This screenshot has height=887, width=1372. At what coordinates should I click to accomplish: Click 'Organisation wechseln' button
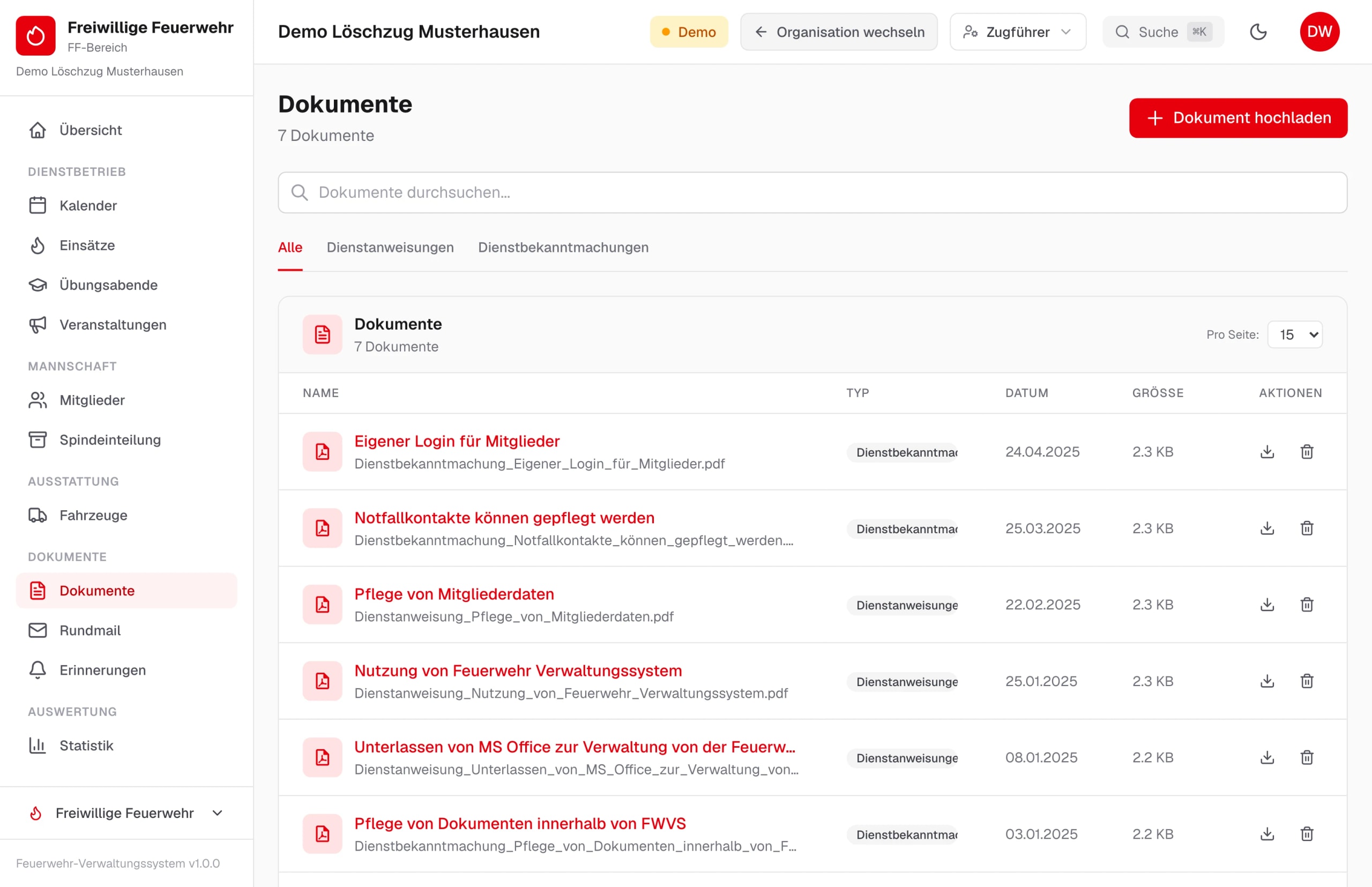(x=839, y=32)
